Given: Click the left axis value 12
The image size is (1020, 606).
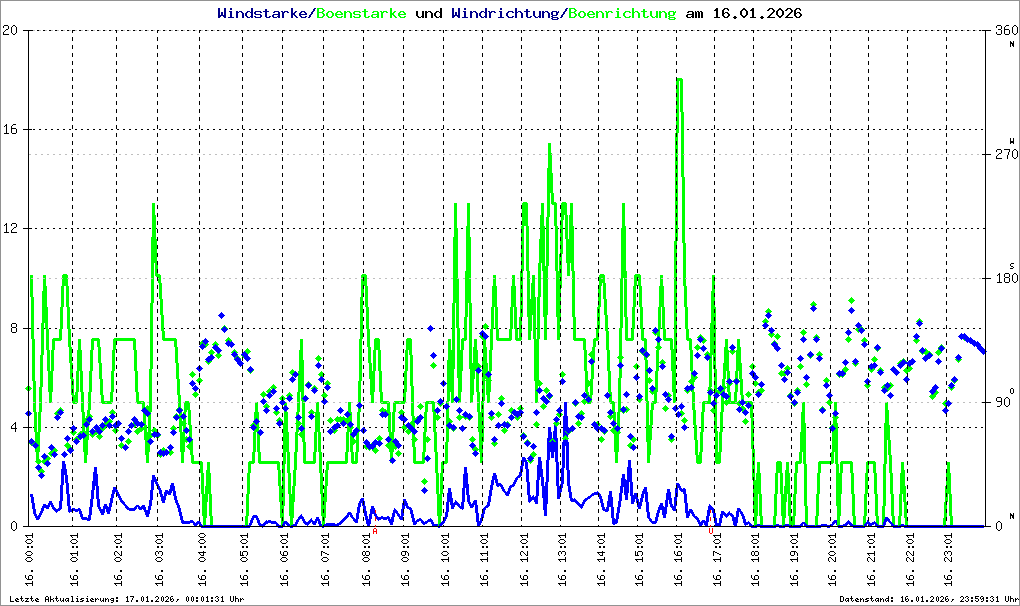Looking at the screenshot, I should tap(10, 228).
